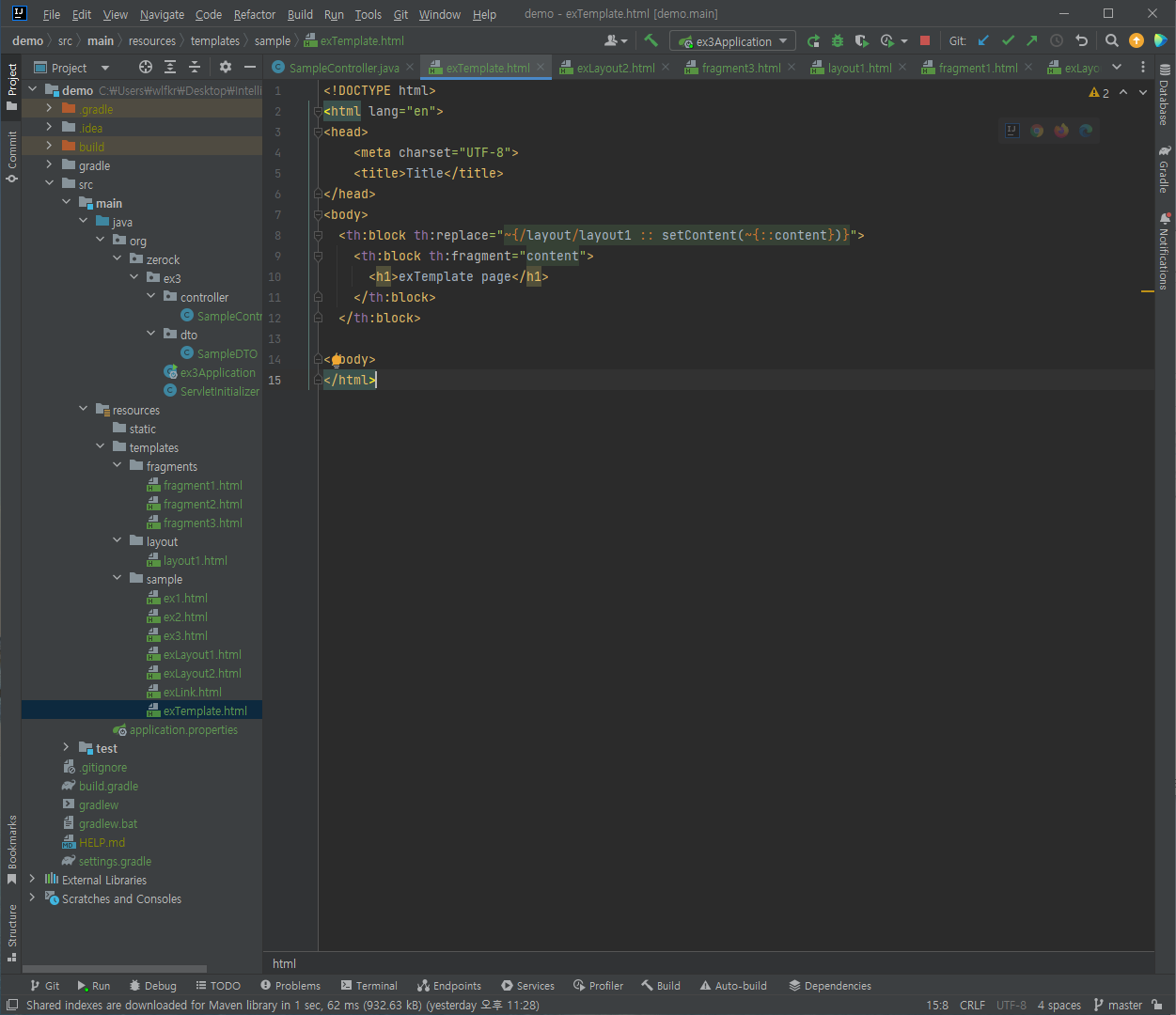The image size is (1176, 1015).
Task: Open preview in Edge browser icon
Action: pos(1086,131)
